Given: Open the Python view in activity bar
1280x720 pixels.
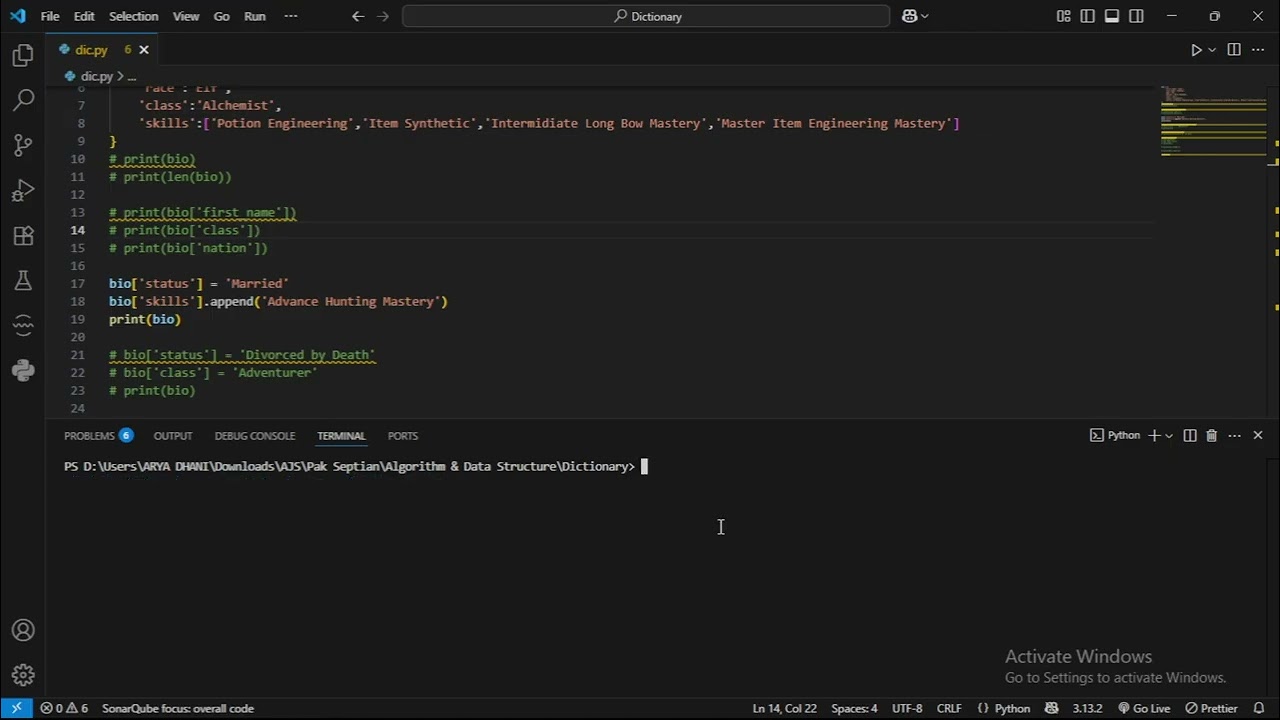Looking at the screenshot, I should (x=23, y=370).
